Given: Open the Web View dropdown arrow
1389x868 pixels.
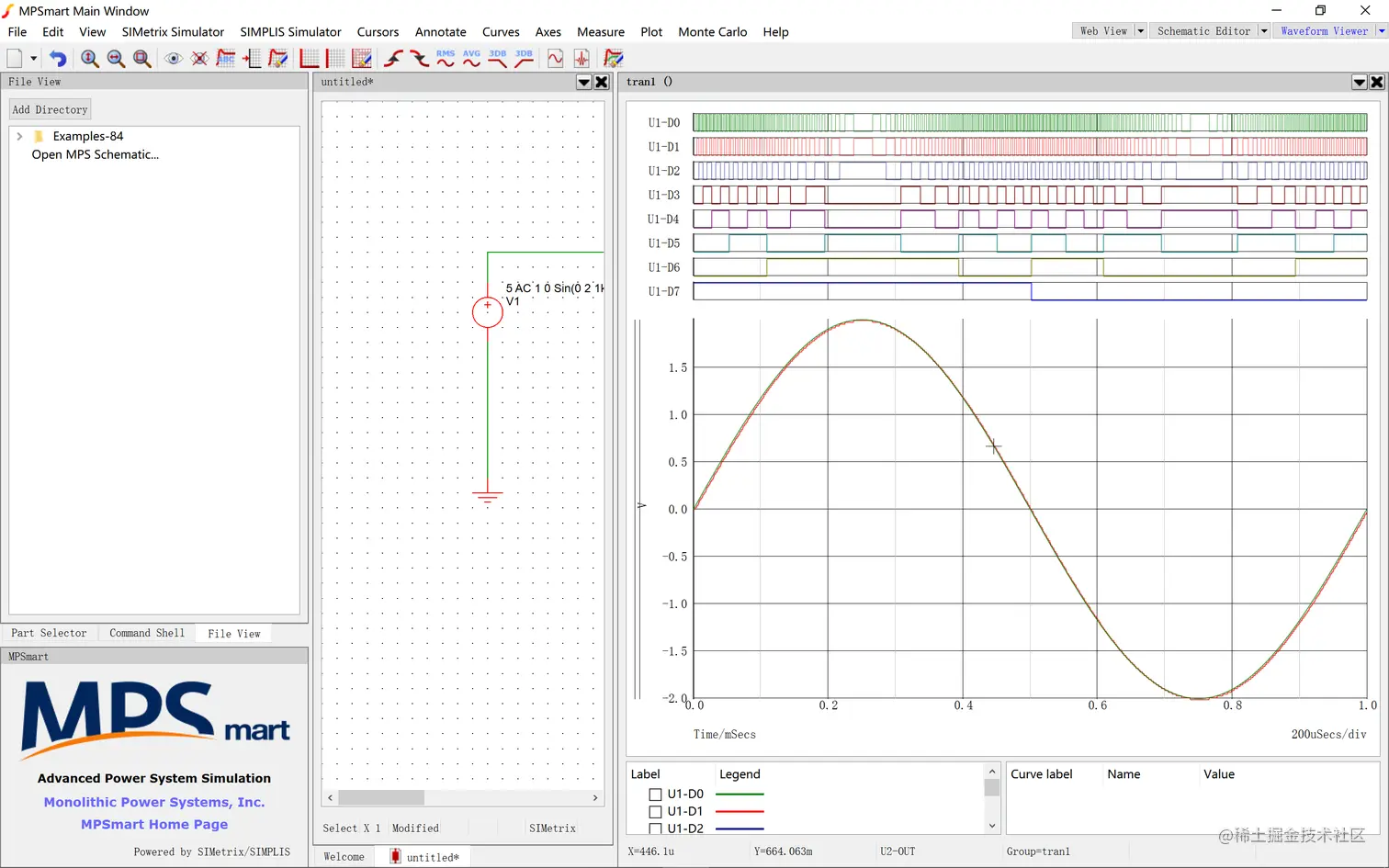Looking at the screenshot, I should pyautogui.click(x=1140, y=31).
